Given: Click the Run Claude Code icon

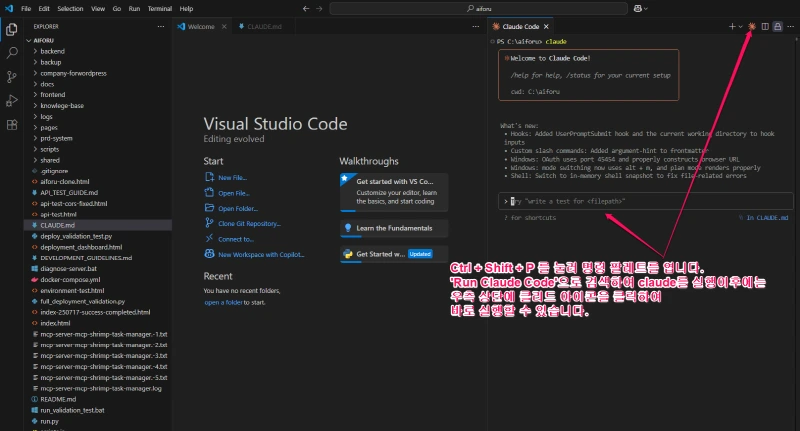Looking at the screenshot, I should (752, 27).
